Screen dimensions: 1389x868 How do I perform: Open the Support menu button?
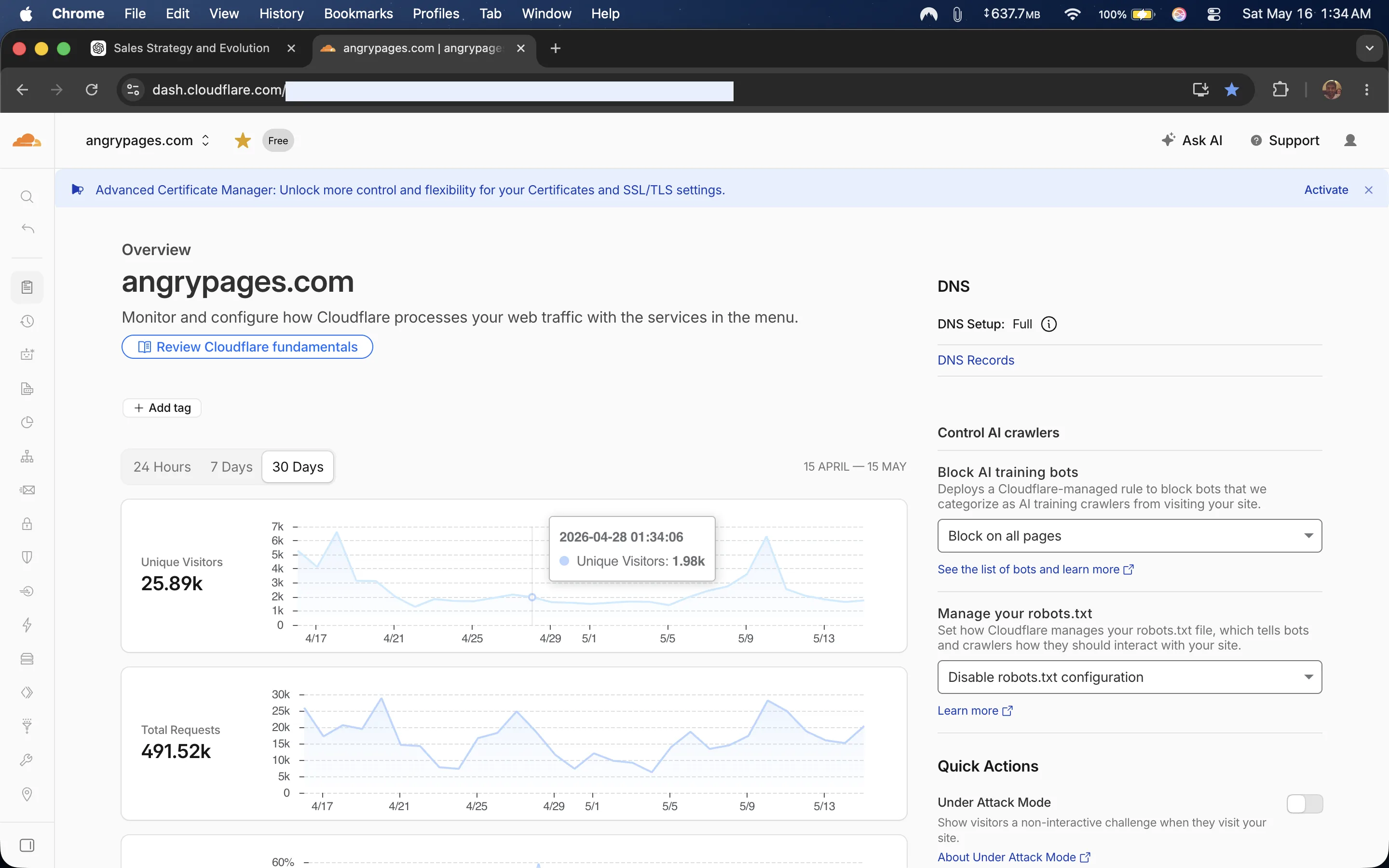point(1285,140)
